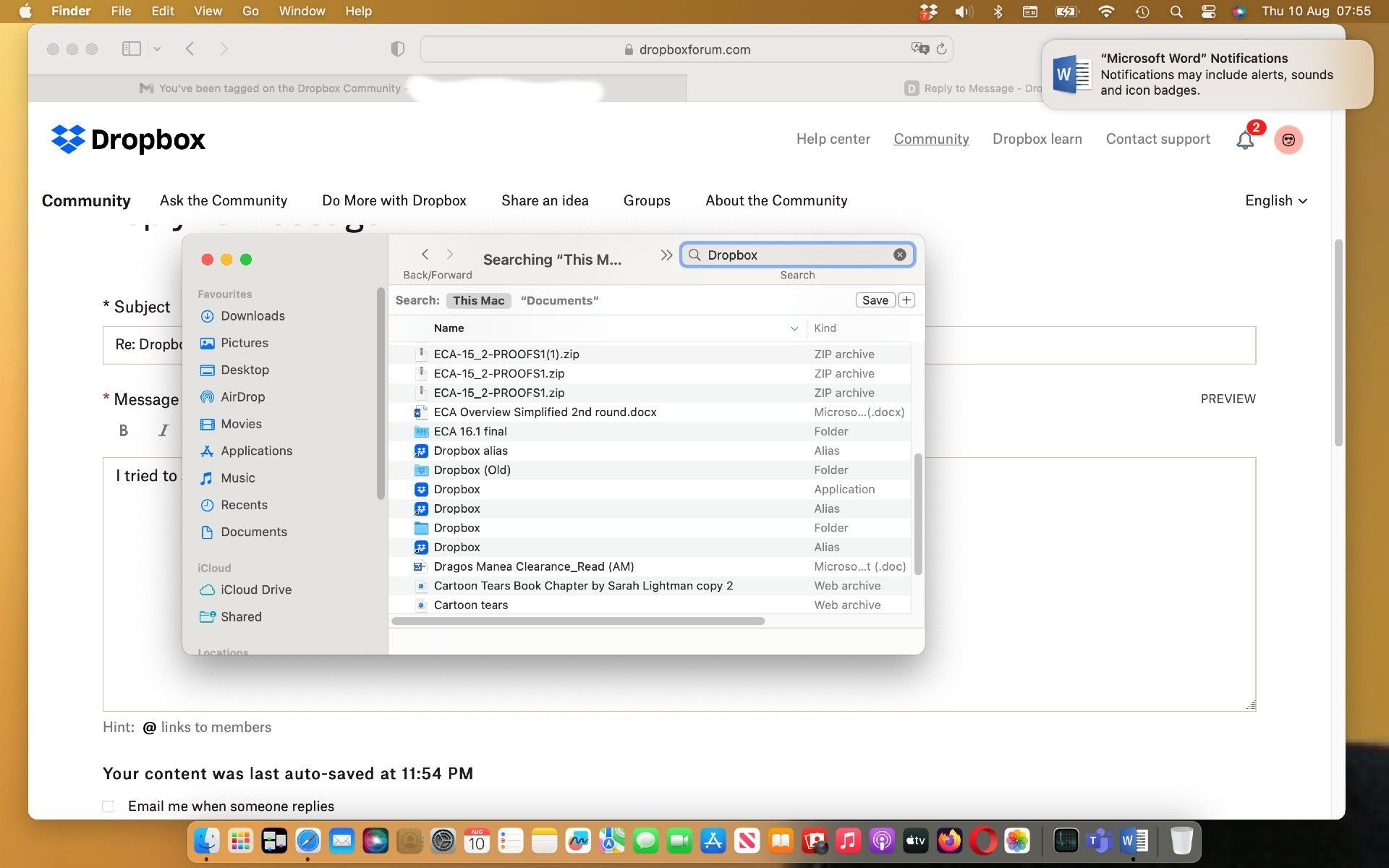Save the Finder search
Screen dimensions: 1389x868
875,300
